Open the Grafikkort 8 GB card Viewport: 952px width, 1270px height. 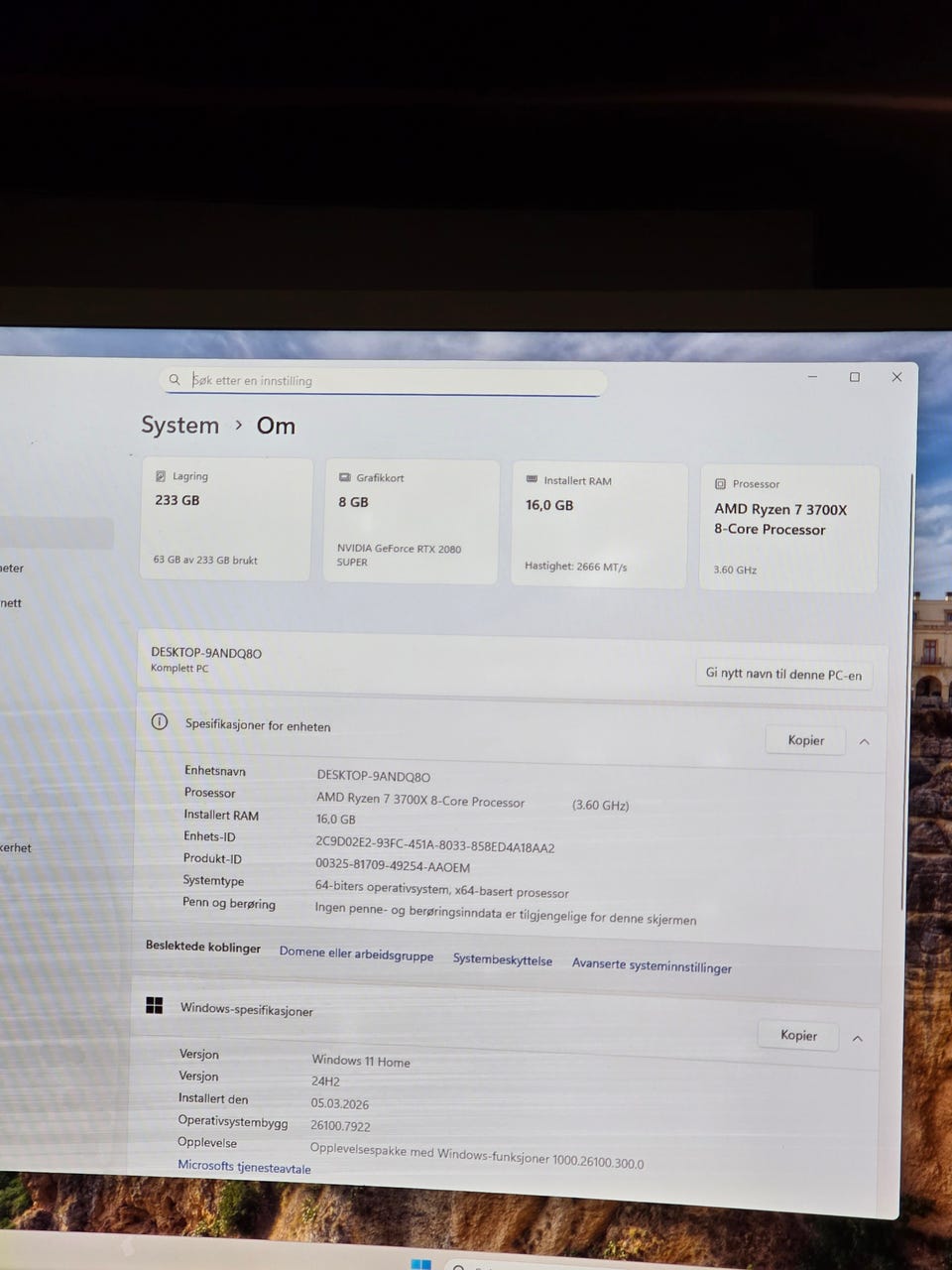412,521
